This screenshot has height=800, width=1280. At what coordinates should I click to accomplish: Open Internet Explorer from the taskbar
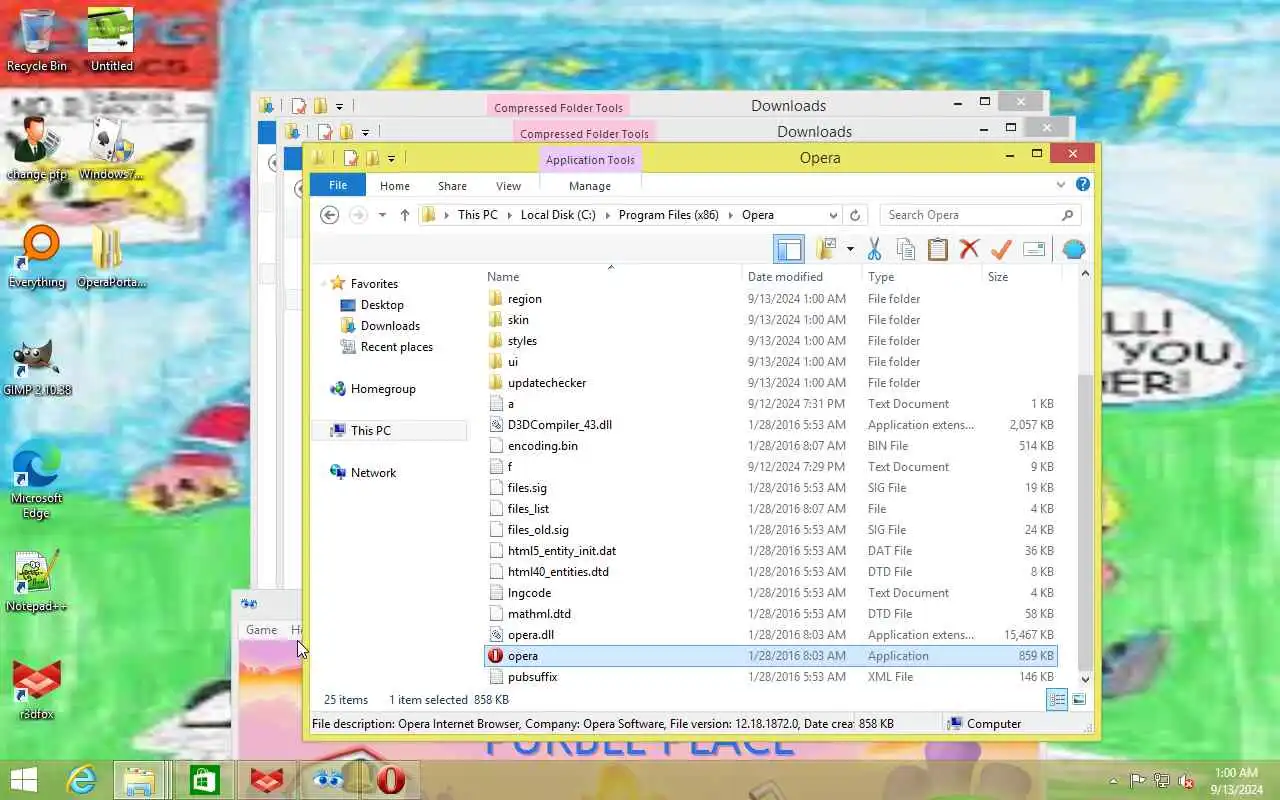pyautogui.click(x=82, y=780)
